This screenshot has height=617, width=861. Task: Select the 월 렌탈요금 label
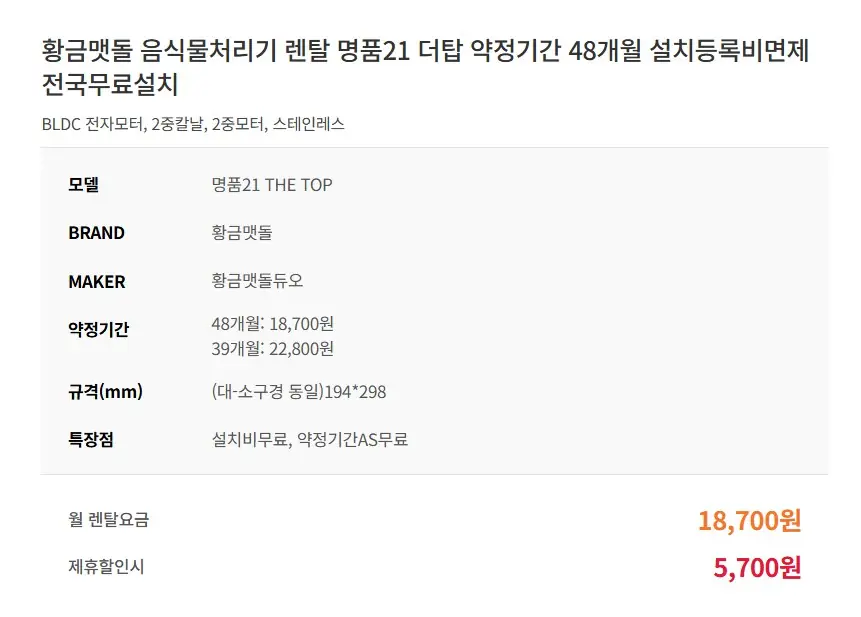(x=108, y=519)
